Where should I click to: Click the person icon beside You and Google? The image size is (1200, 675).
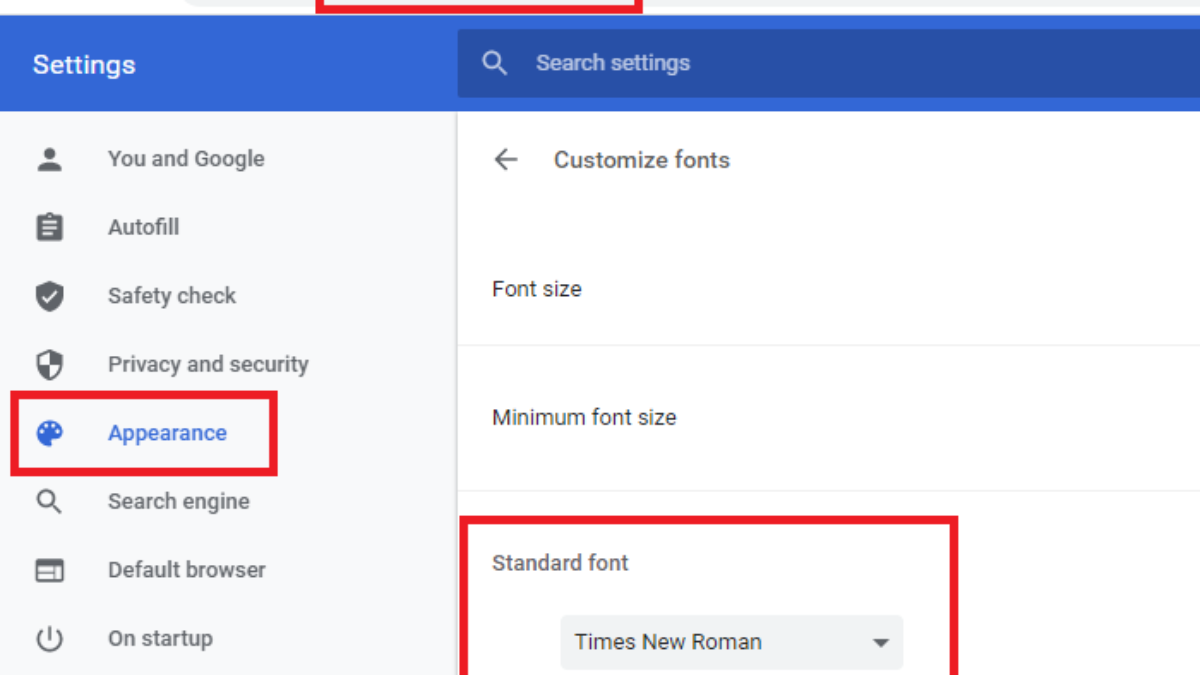[x=49, y=159]
